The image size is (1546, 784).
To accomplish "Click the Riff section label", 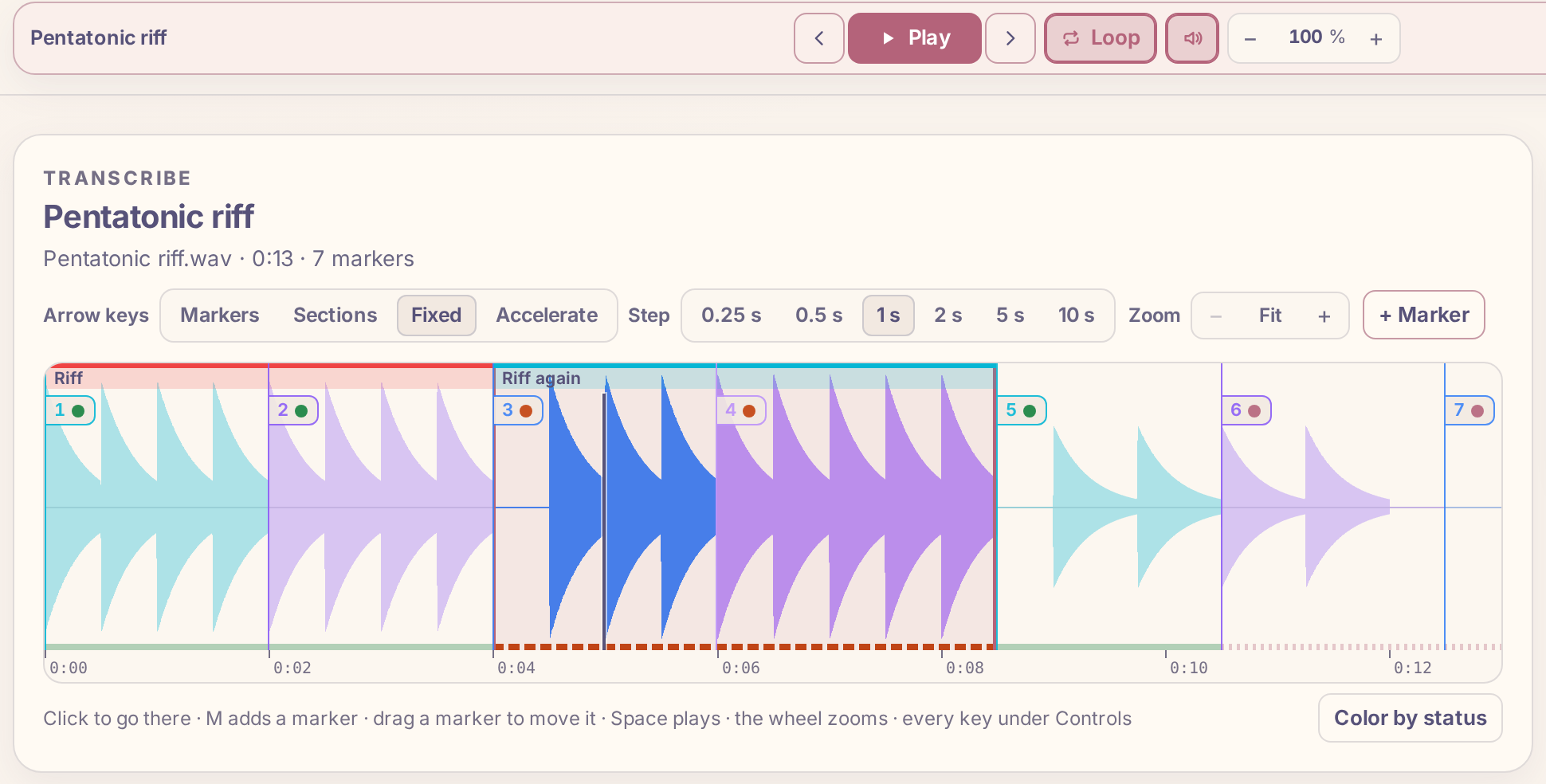I will [69, 378].
